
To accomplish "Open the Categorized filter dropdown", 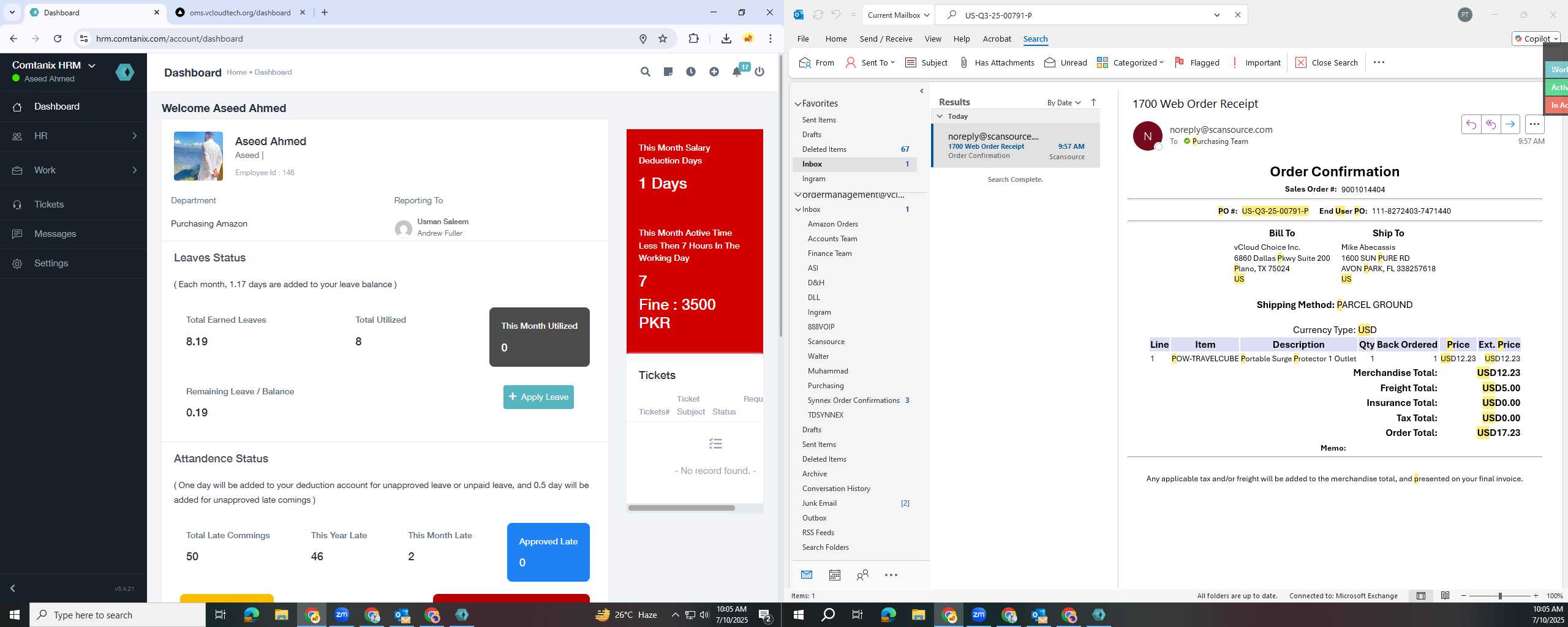I will click(x=1130, y=62).
